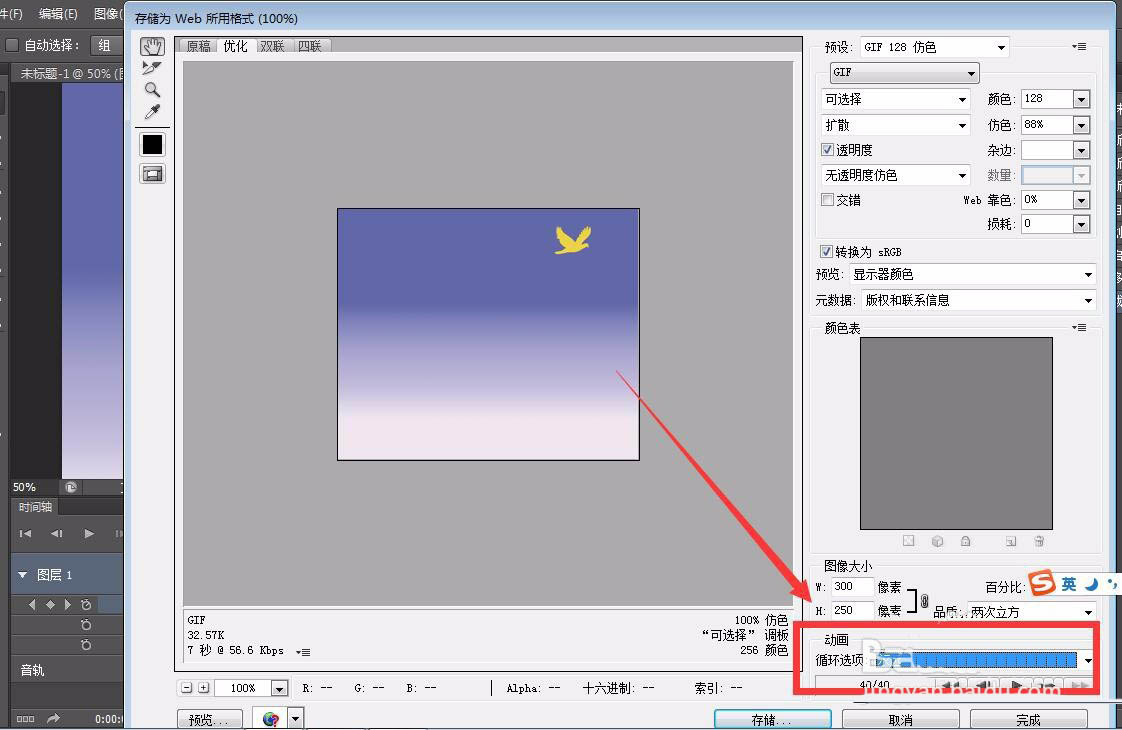Click the width W input field

point(852,587)
